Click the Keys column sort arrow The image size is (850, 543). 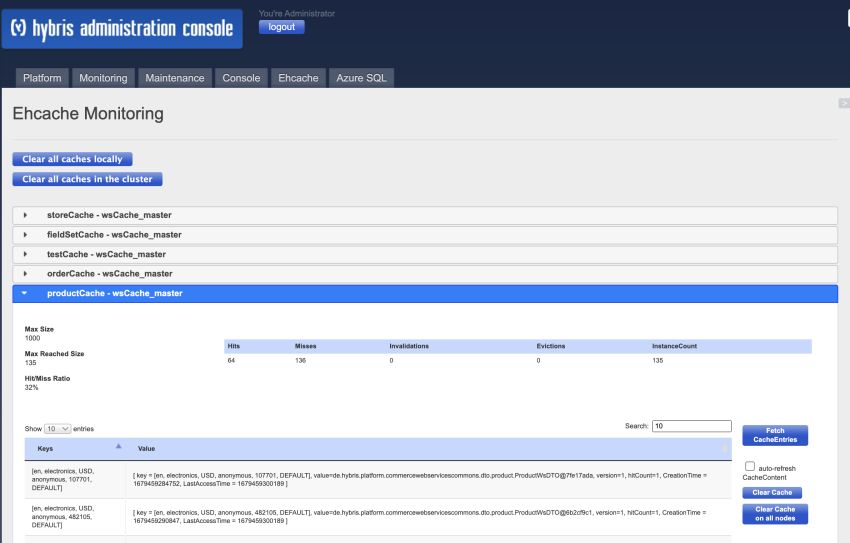[118, 447]
